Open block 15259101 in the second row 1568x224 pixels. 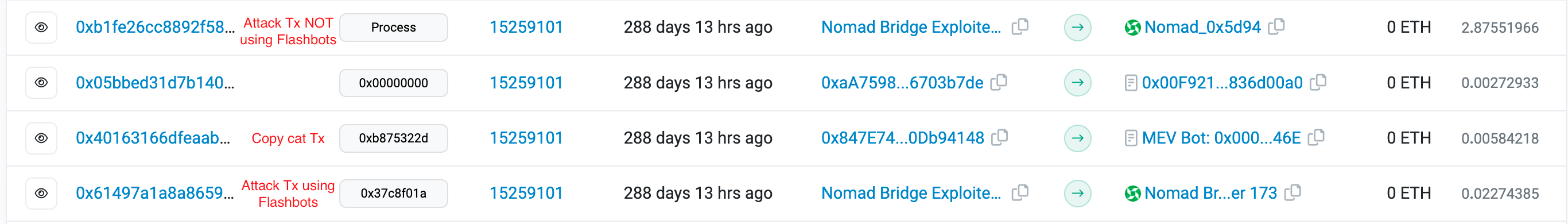[x=526, y=83]
